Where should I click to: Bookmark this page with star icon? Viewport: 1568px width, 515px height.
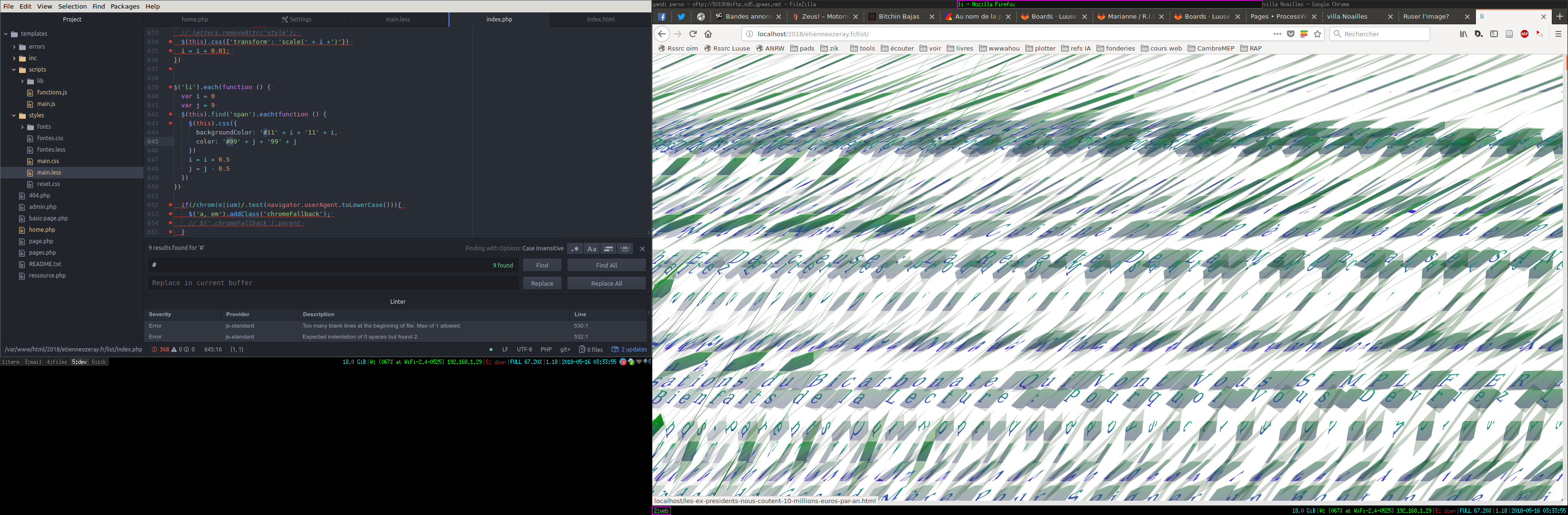[1317, 34]
